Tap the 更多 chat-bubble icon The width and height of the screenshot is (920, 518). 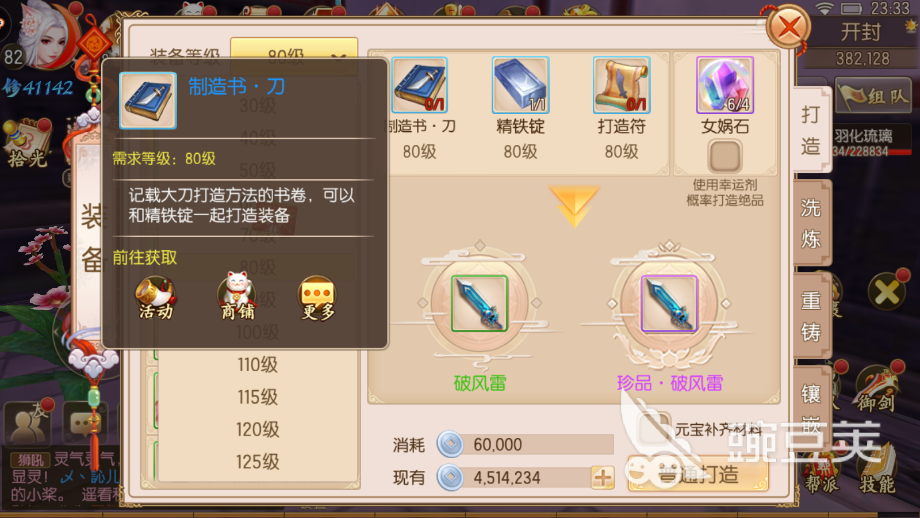[x=317, y=298]
